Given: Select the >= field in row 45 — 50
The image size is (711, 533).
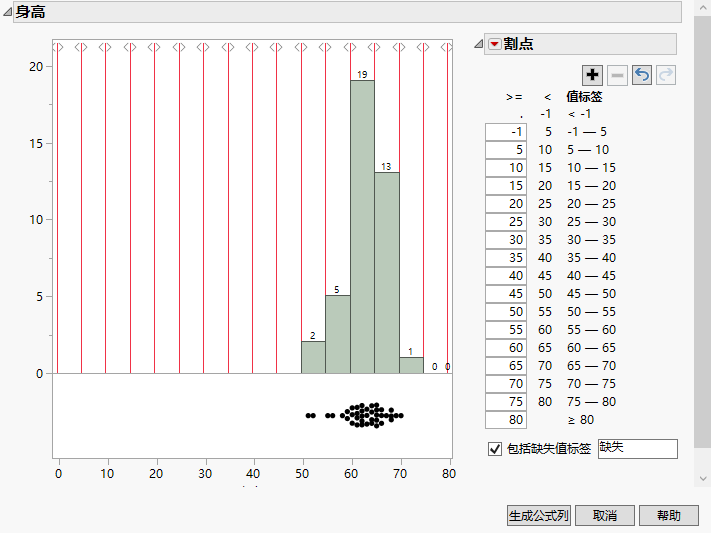Looking at the screenshot, I should (x=506, y=294).
